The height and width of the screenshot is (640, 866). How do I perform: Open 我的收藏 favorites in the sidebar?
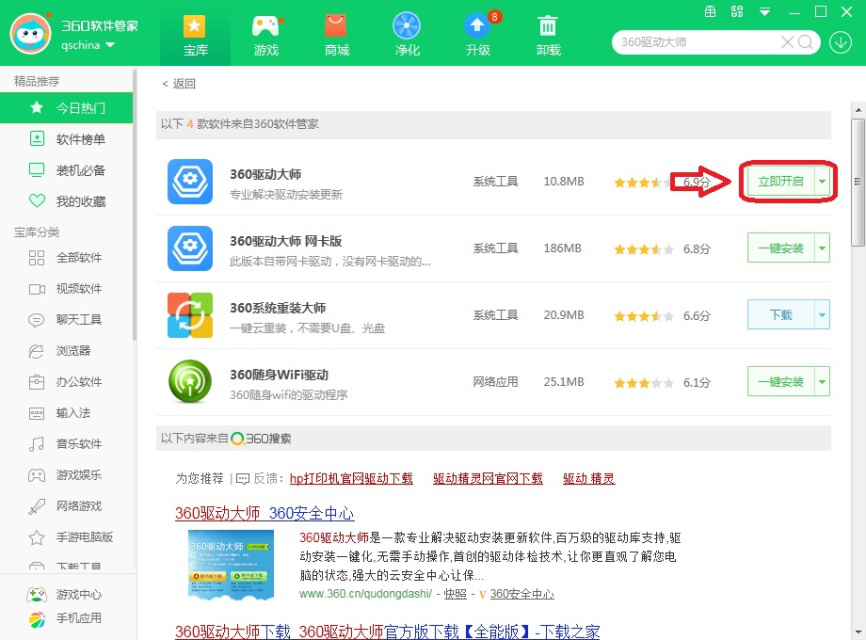(66, 201)
